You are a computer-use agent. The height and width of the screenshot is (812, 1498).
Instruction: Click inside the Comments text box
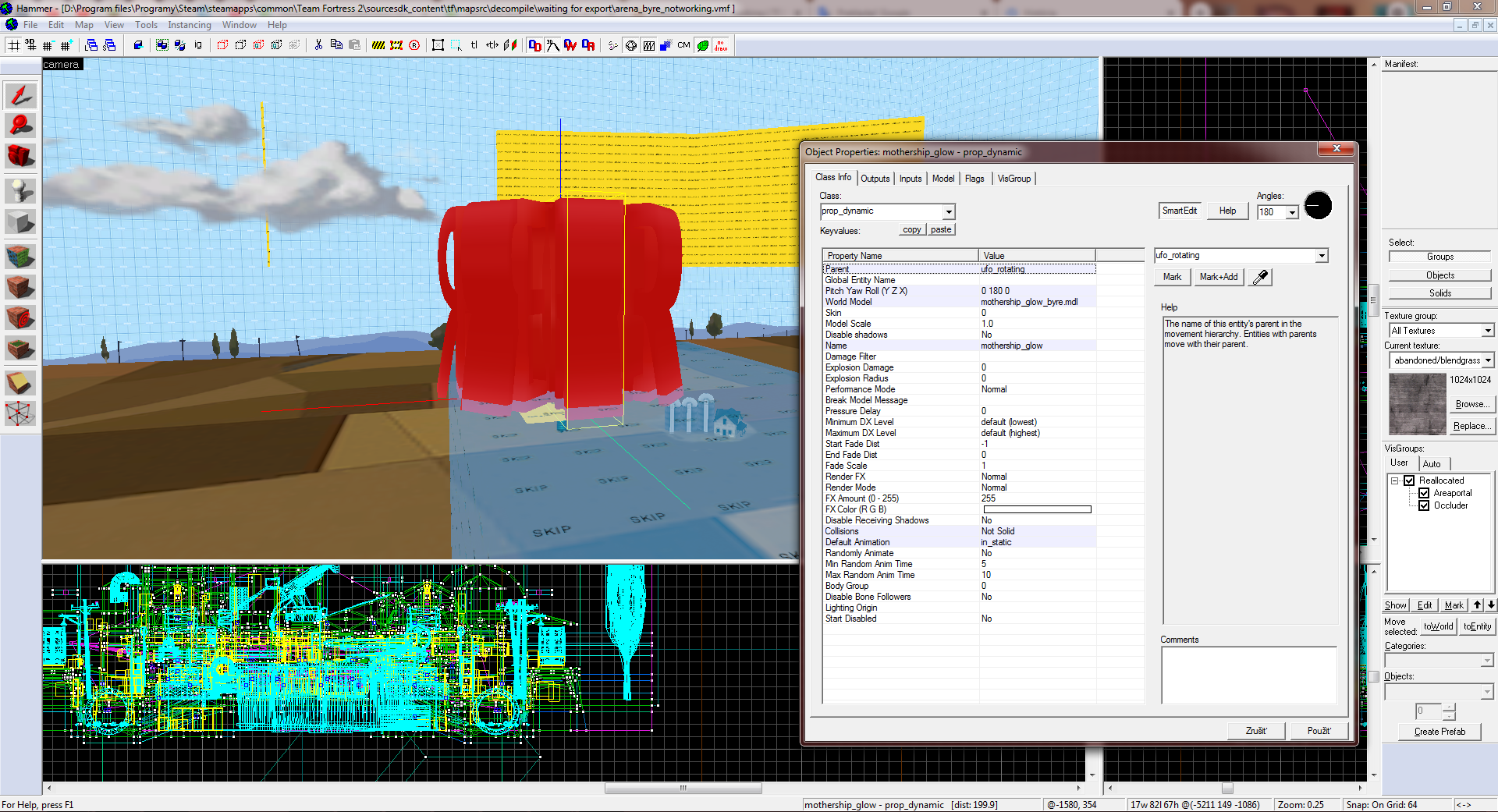pos(1248,675)
